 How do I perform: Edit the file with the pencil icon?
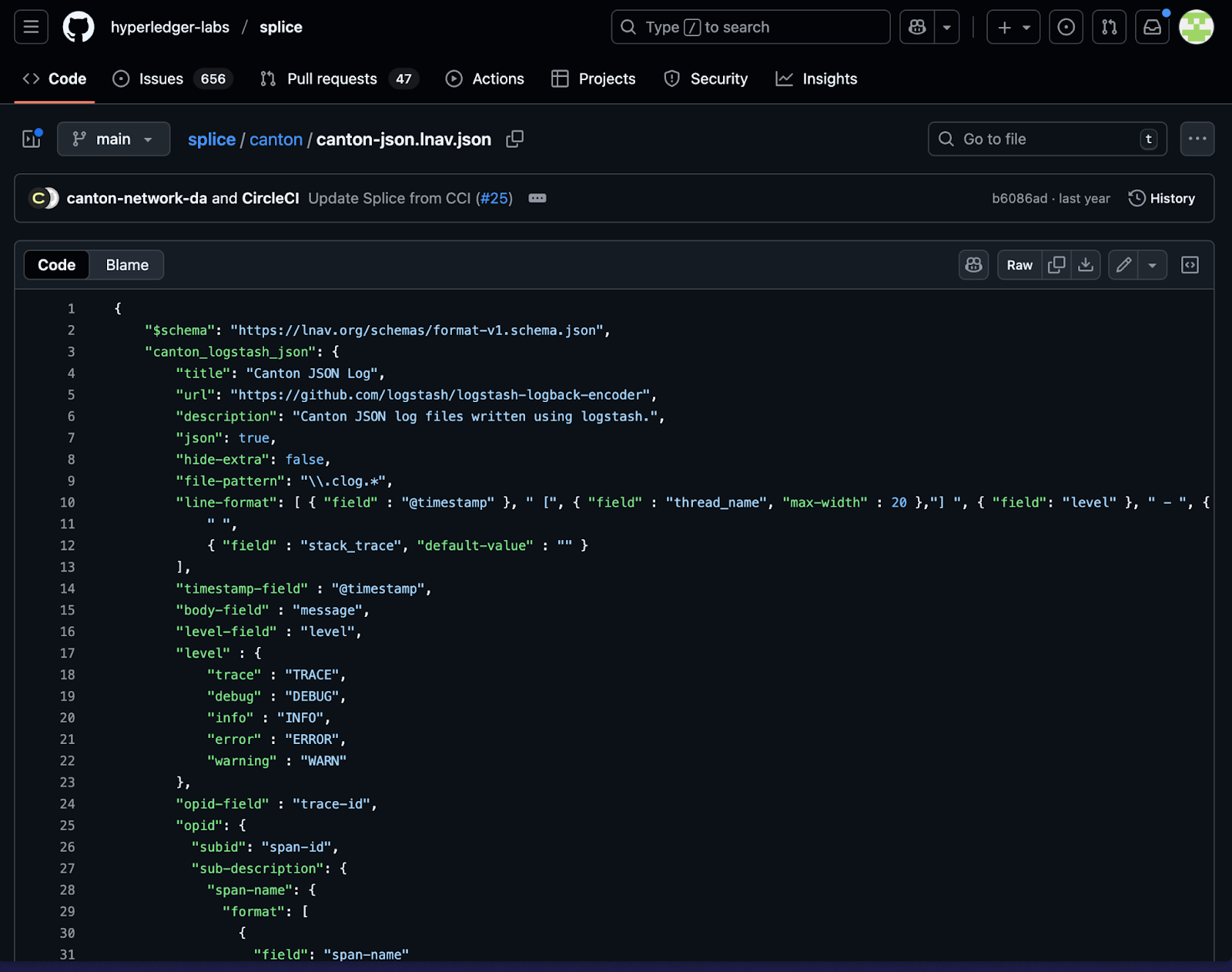pyautogui.click(x=1123, y=264)
